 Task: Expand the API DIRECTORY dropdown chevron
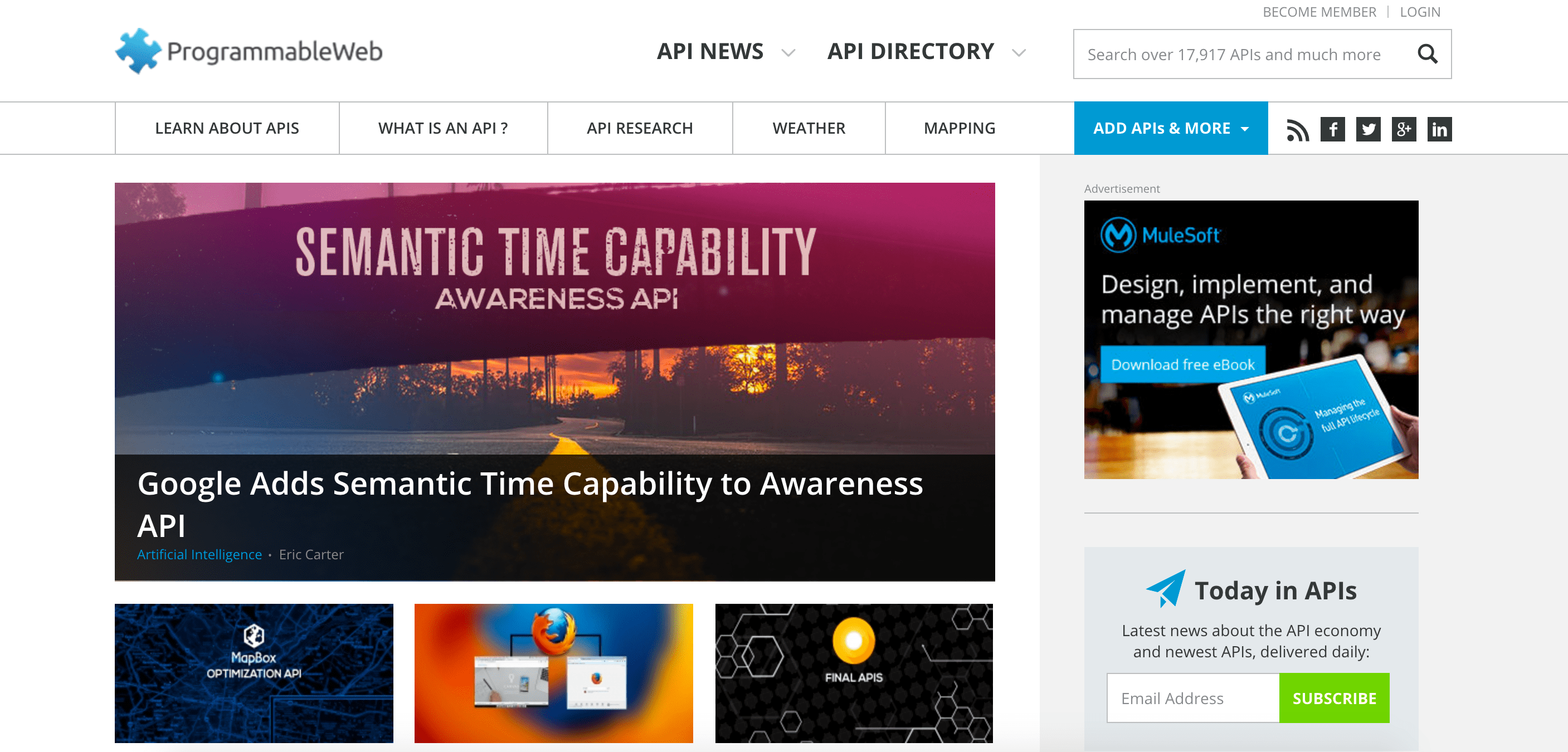pos(1019,53)
